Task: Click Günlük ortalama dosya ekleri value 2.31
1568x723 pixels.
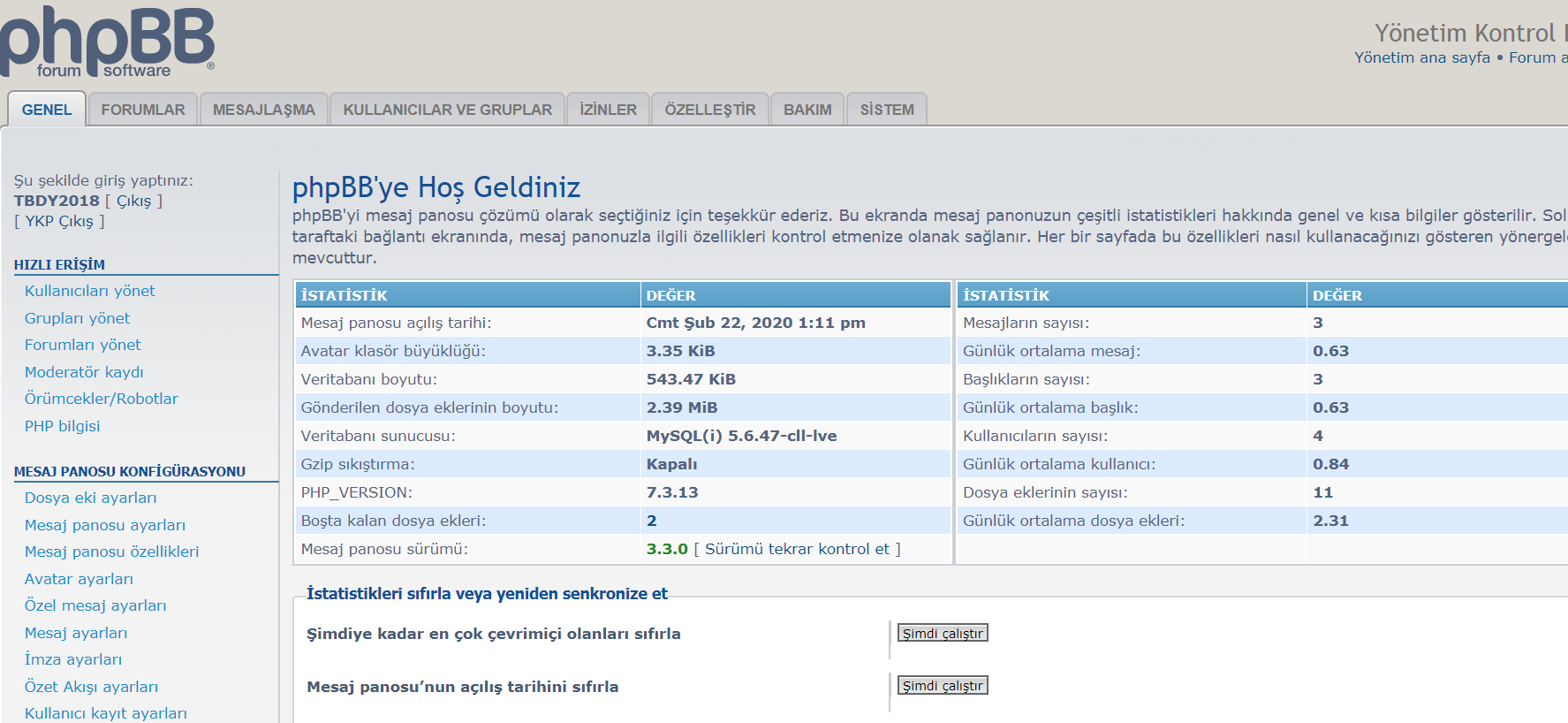Action: (x=1330, y=521)
